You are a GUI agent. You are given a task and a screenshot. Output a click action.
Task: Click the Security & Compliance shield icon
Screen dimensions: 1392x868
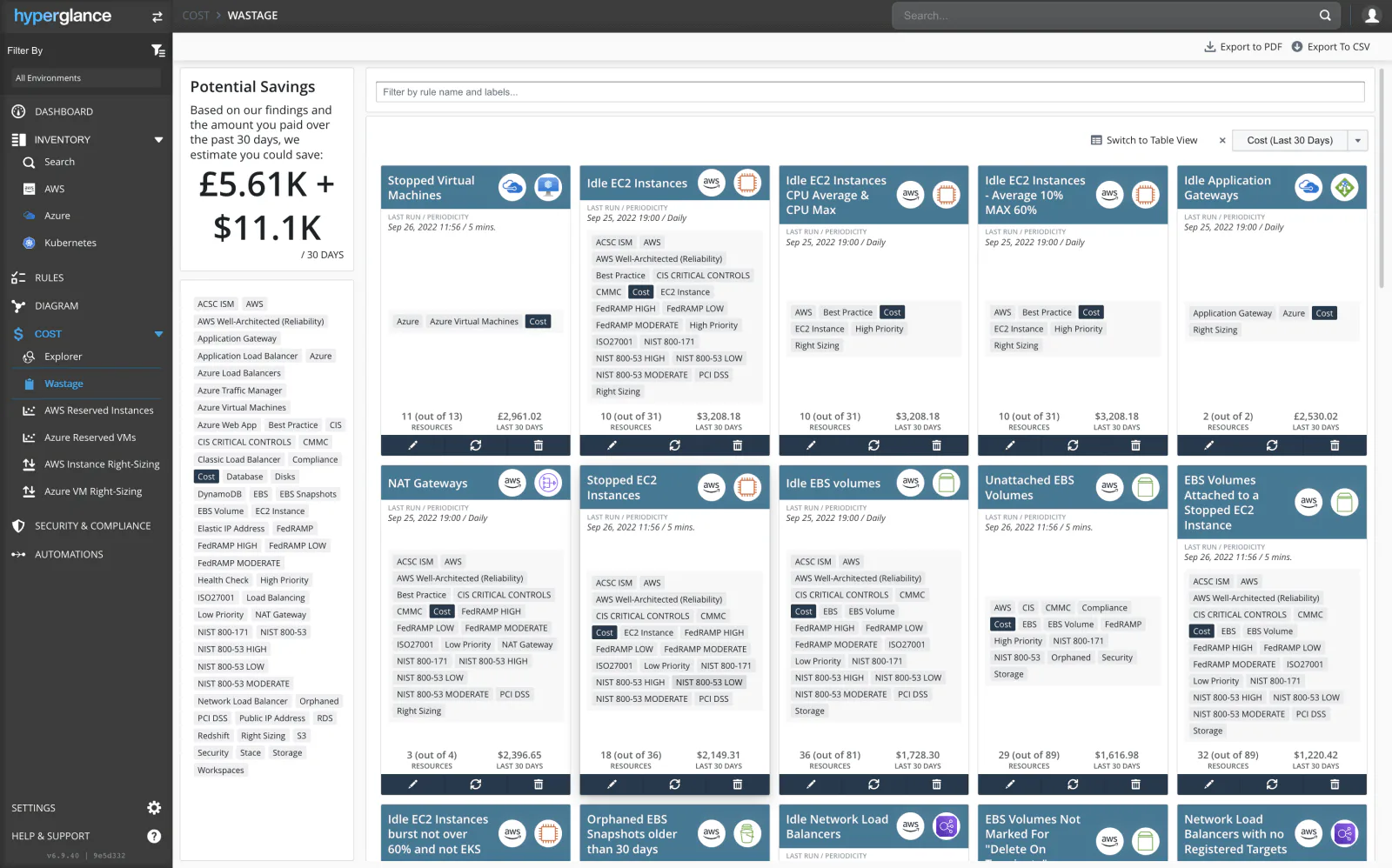click(18, 525)
